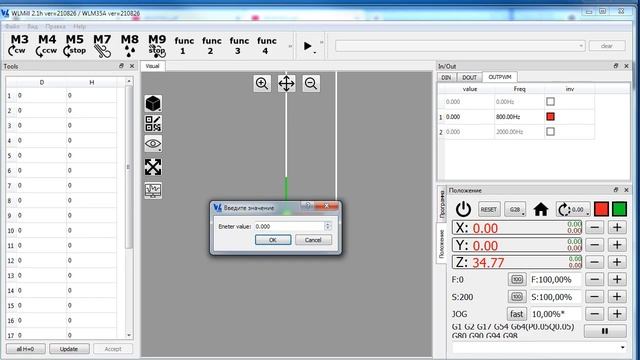
Task: Click OK in the value dialog
Action: pos(273,240)
